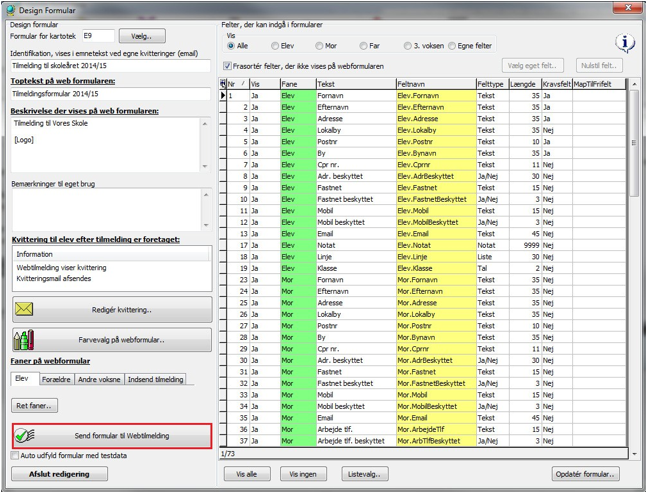Click the envelope icon on Redigér kvittering

pyautogui.click(x=24, y=309)
